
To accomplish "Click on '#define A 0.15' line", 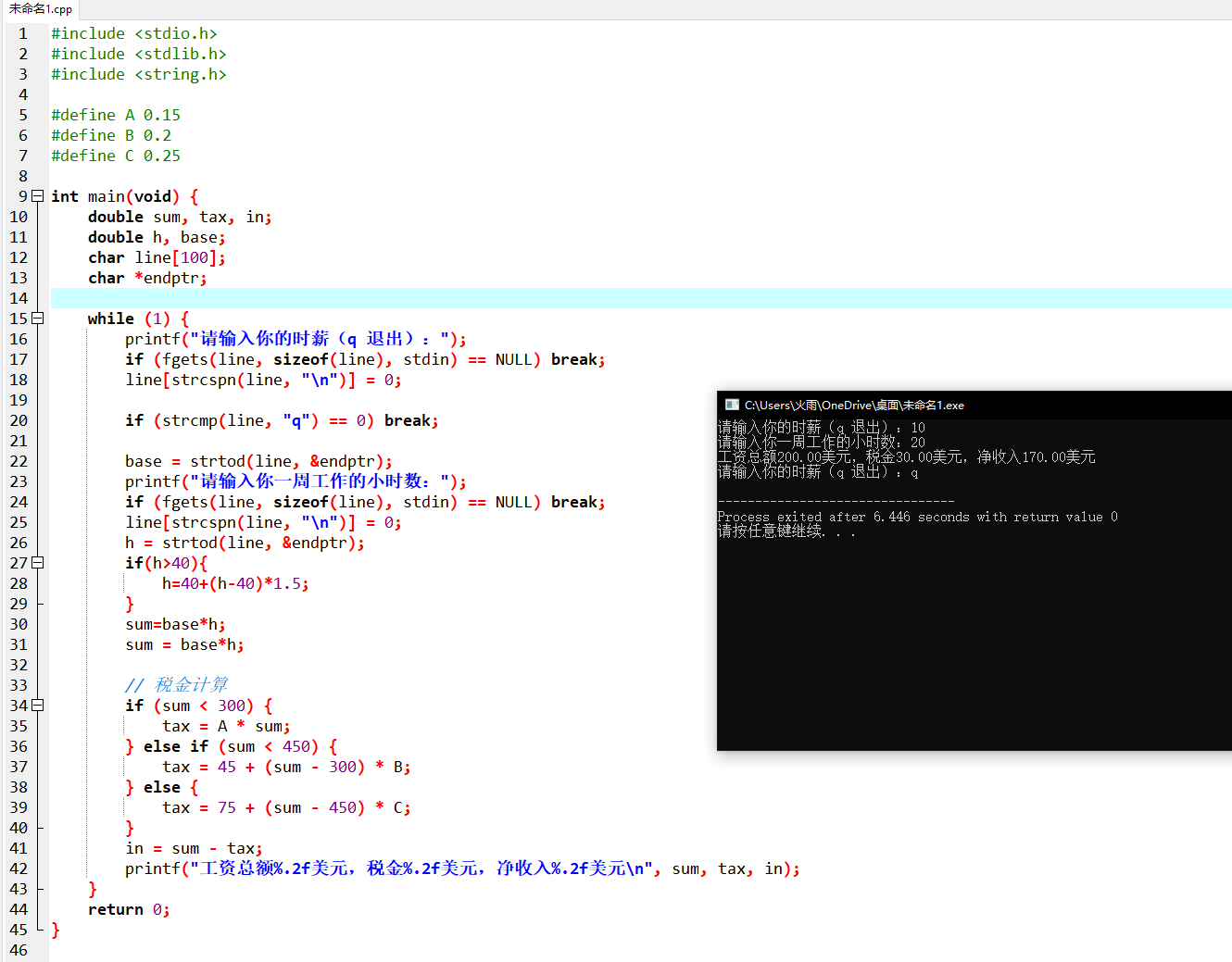I will 116,115.
